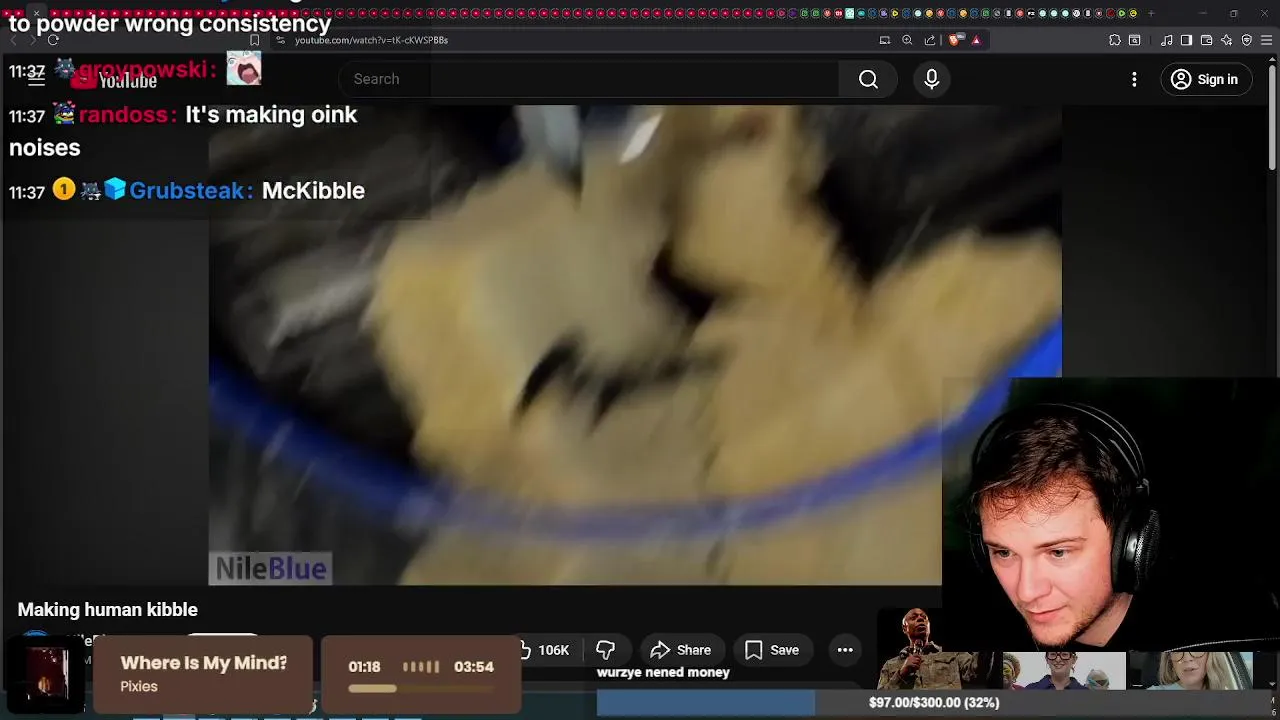Toggle the browser sidebar panel icon
The image size is (1280, 720).
[x=1186, y=40]
